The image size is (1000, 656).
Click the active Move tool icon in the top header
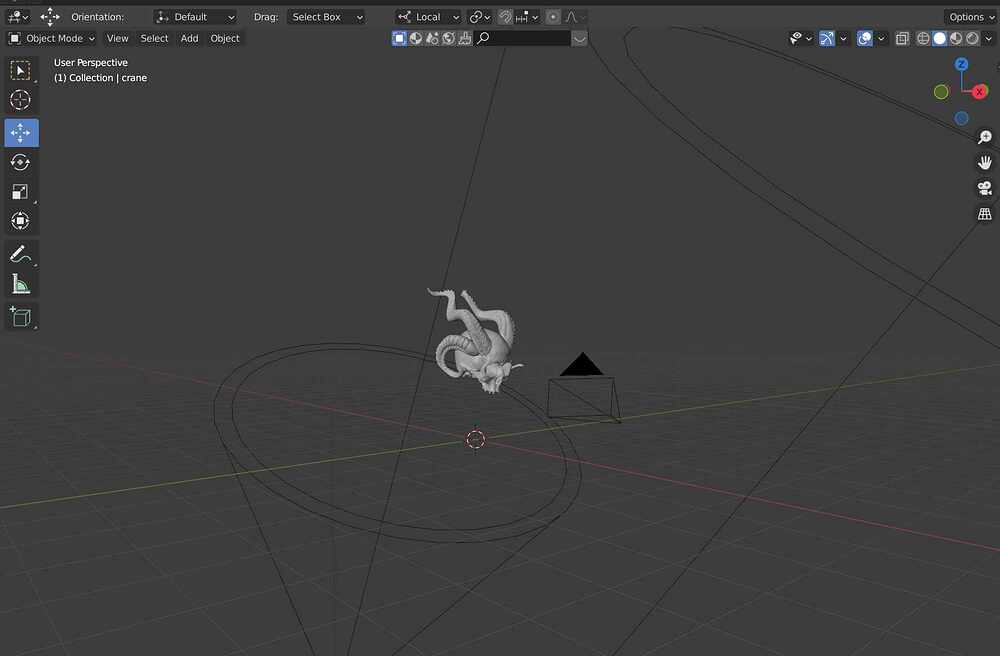[x=50, y=17]
